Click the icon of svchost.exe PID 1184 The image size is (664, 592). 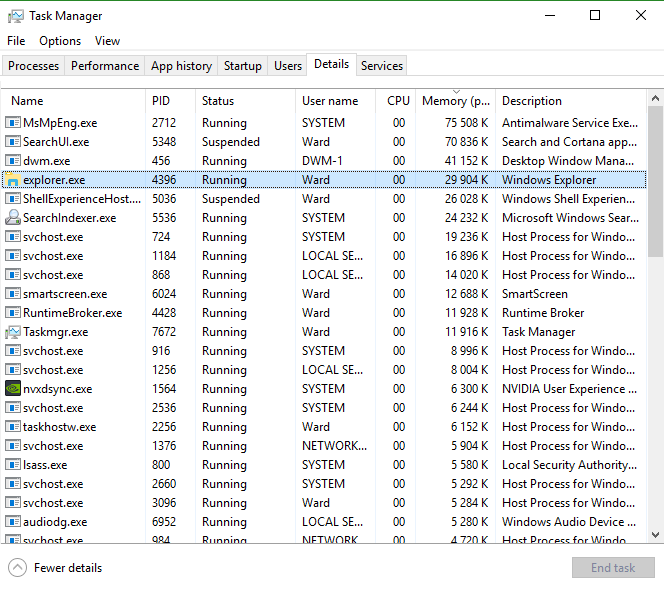pyautogui.click(x=13, y=256)
